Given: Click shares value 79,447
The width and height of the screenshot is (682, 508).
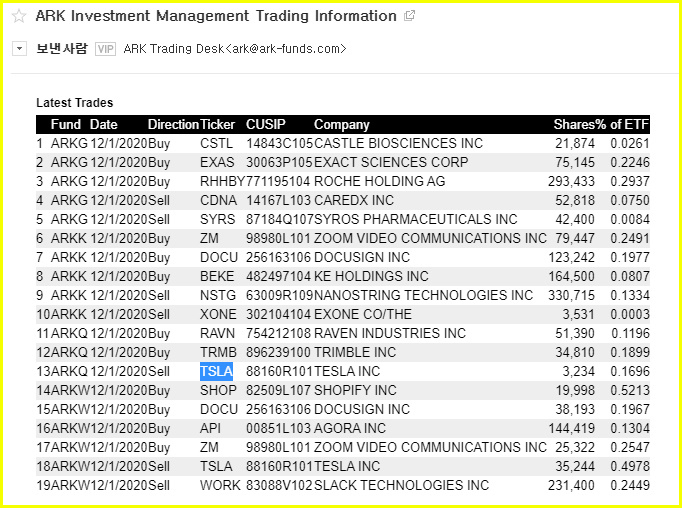Looking at the screenshot, I should (x=575, y=238).
